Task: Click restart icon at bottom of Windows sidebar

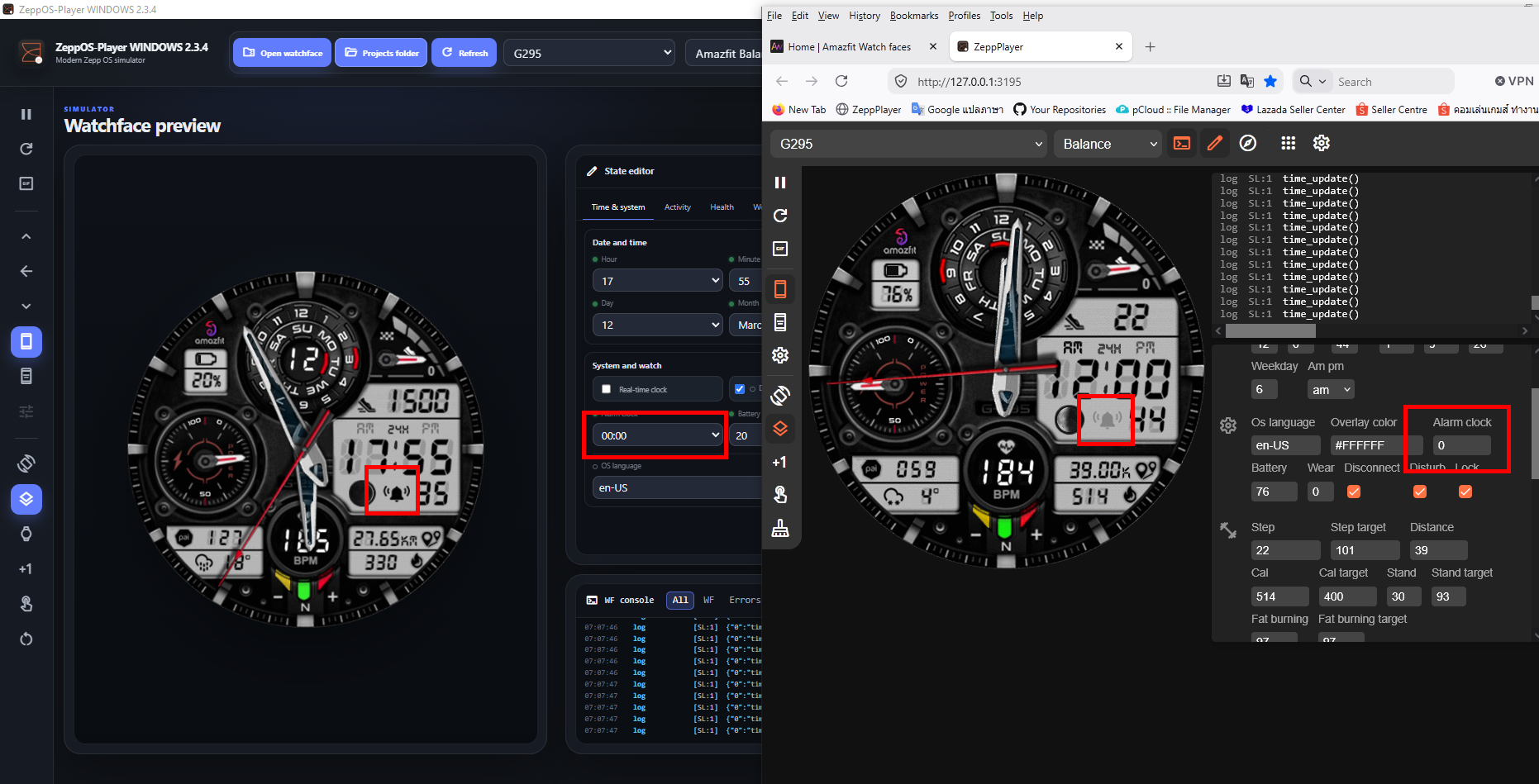Action: [26, 639]
